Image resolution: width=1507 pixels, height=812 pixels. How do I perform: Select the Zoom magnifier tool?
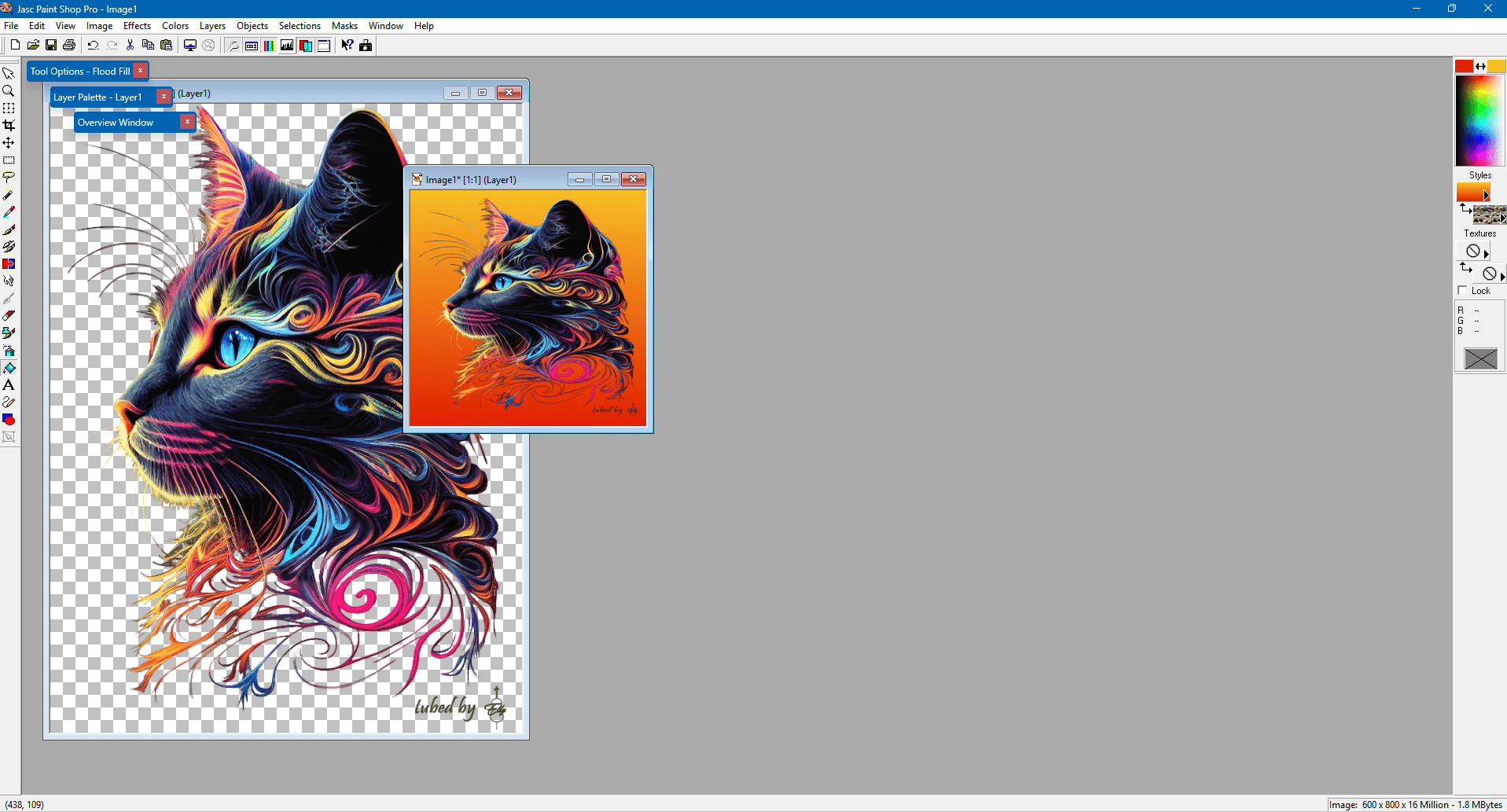tap(9, 90)
